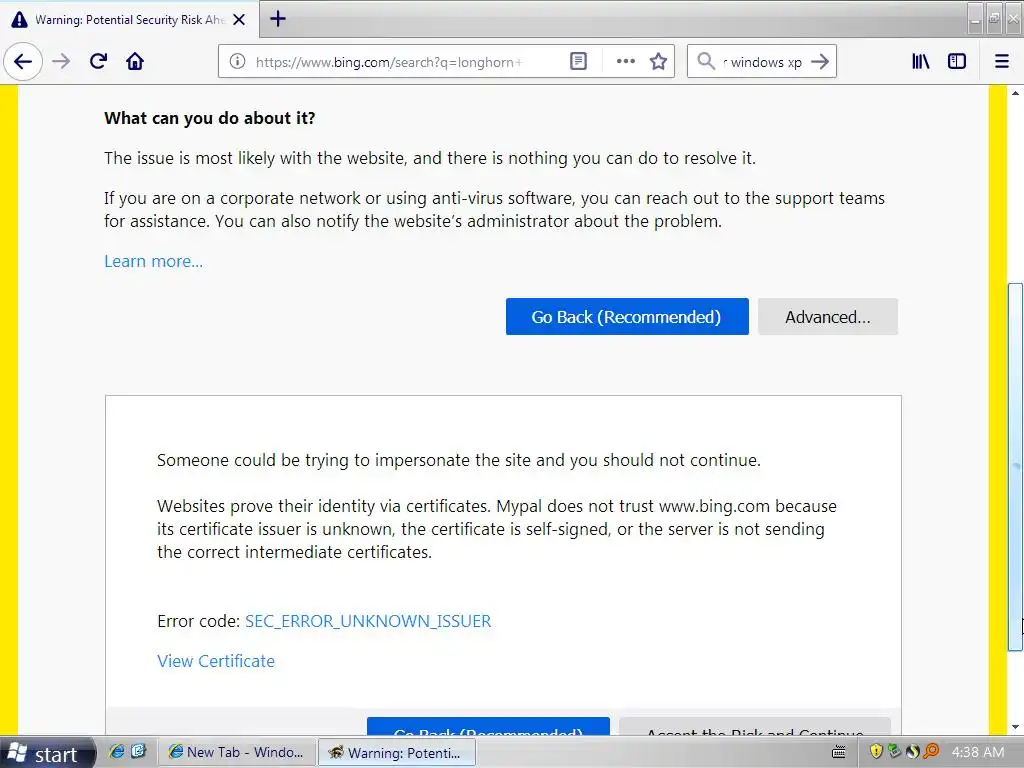The height and width of the screenshot is (768, 1024).
Task: Select the Warning: Potenti... taskbar button
Action: tap(396, 752)
